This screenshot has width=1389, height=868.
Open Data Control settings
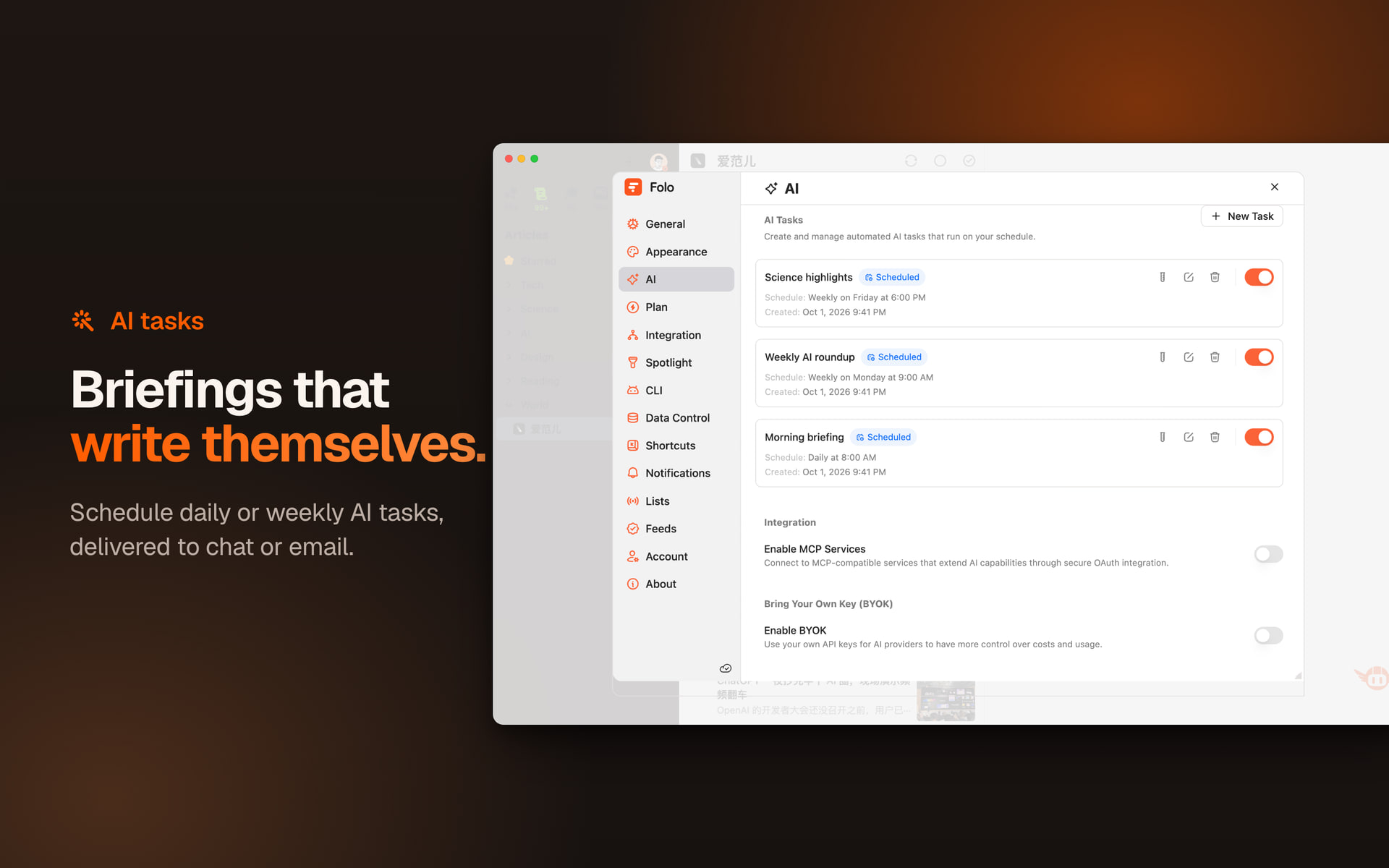676,418
